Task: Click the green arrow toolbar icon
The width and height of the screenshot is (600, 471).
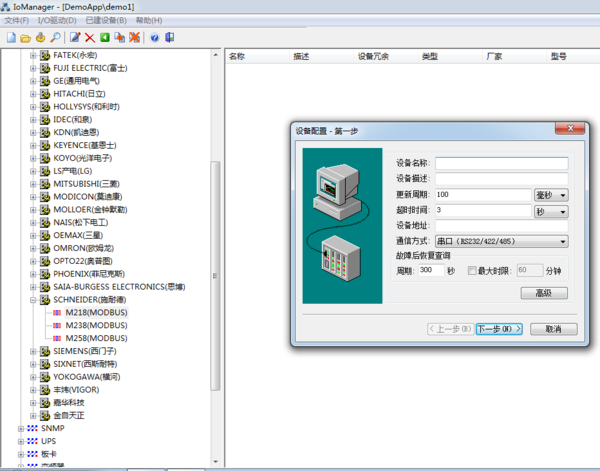Action: [104, 37]
